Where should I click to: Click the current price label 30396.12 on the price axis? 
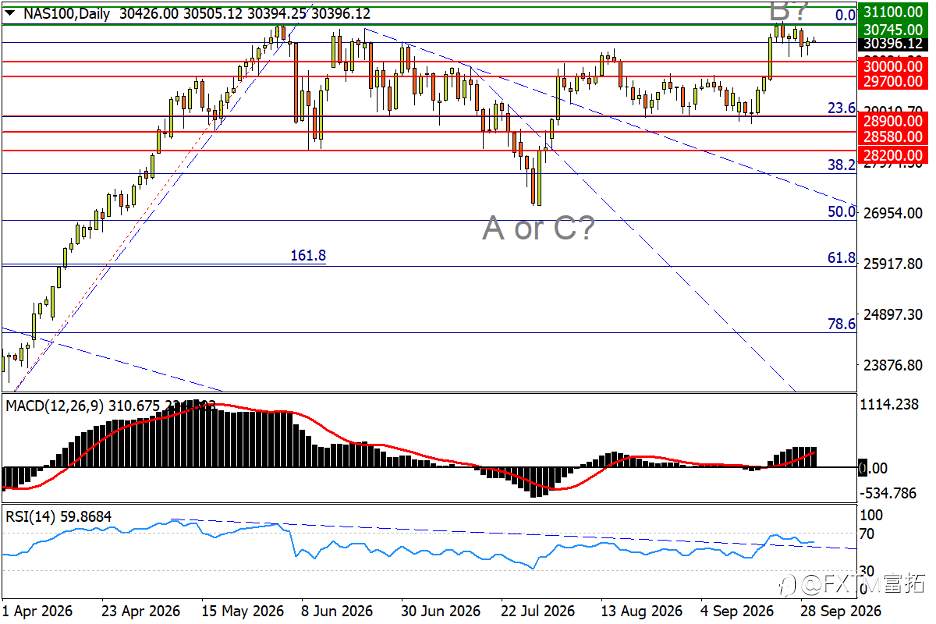point(893,44)
